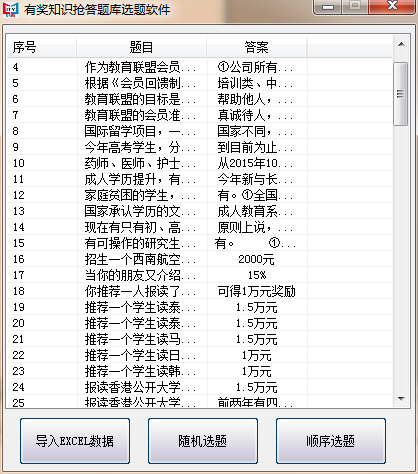Select row 13 about 国家承认学历
The image size is (418, 474).
199,211
